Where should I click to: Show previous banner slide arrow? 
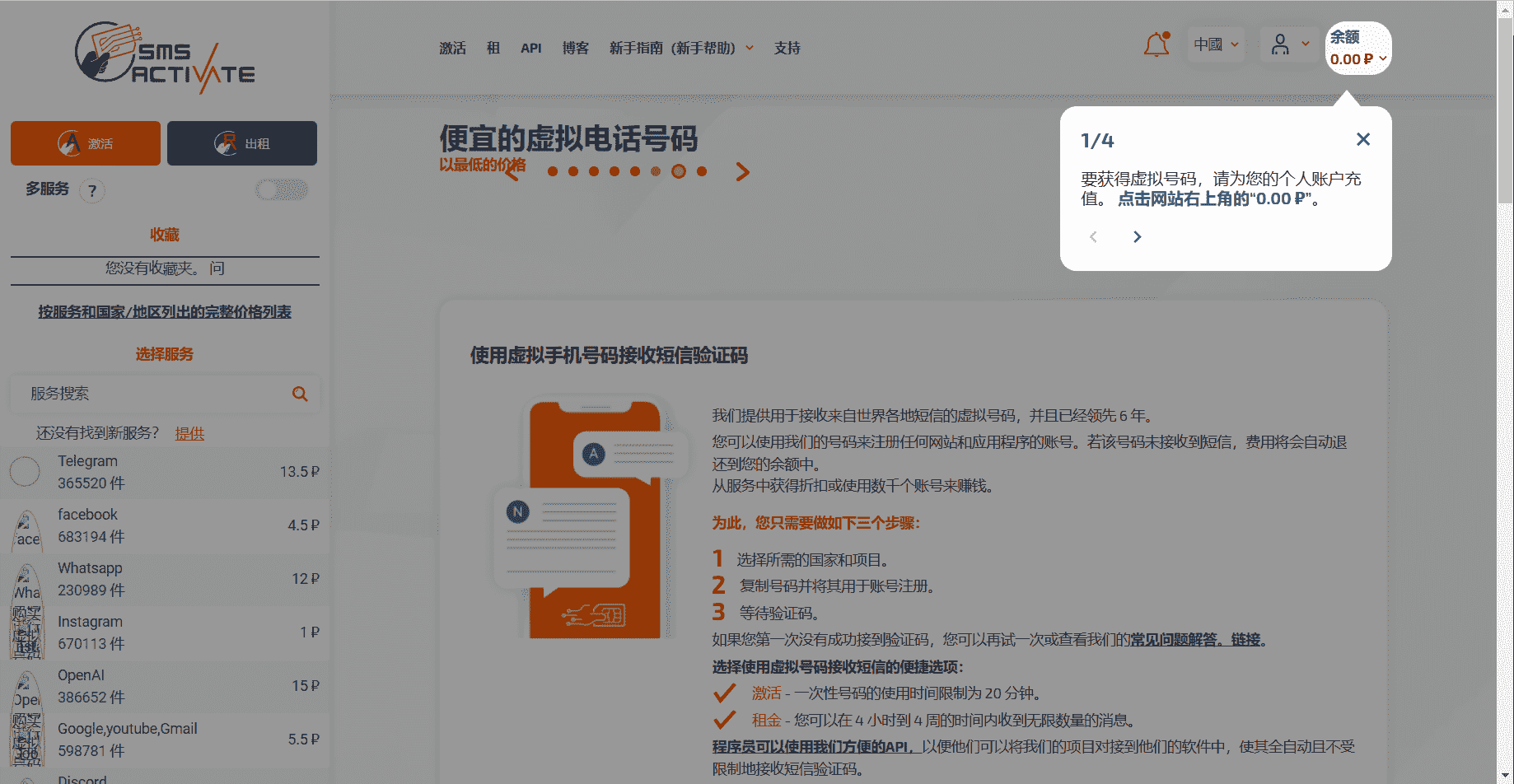coord(512,171)
